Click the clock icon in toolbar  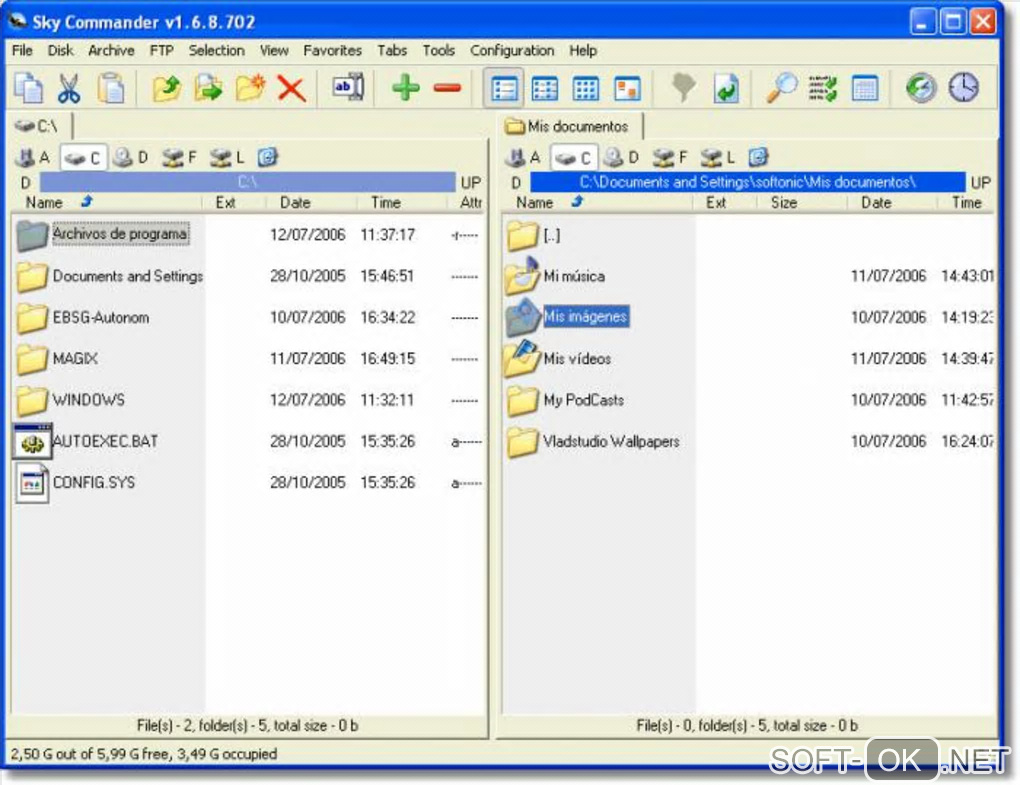pyautogui.click(x=963, y=88)
